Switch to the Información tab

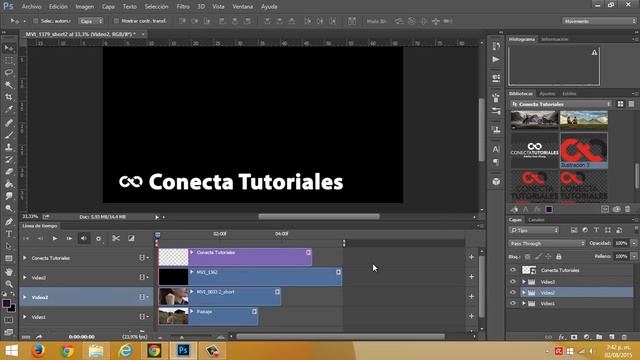(554, 39)
